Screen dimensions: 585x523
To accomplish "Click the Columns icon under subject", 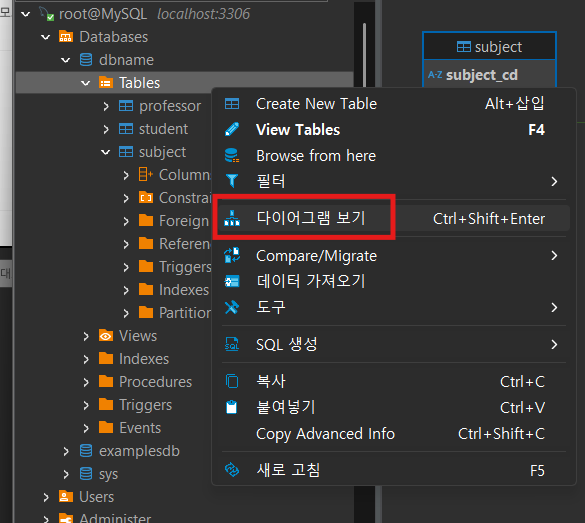I will tap(146, 175).
